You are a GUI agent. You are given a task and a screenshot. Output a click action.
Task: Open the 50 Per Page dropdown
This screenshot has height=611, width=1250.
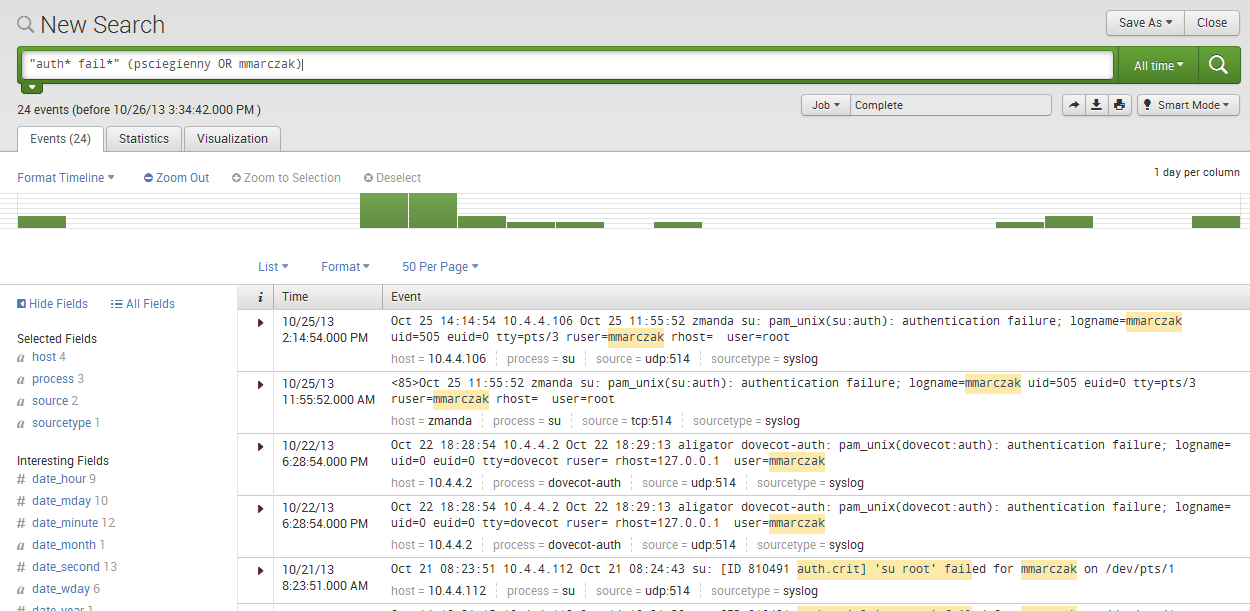point(440,267)
